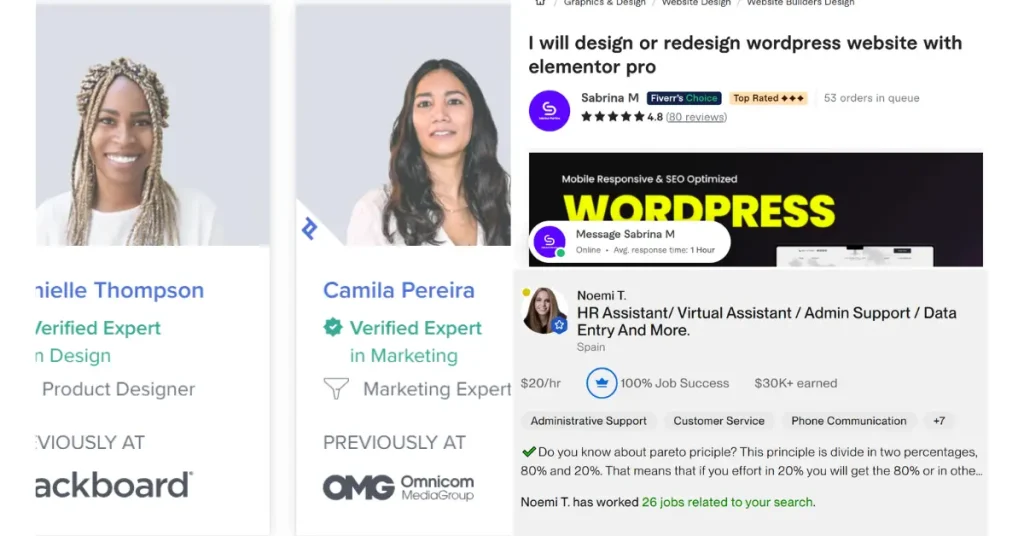Screen dimensions: 1024x536
Task: Click the five-star rating icons
Action: tap(612, 117)
